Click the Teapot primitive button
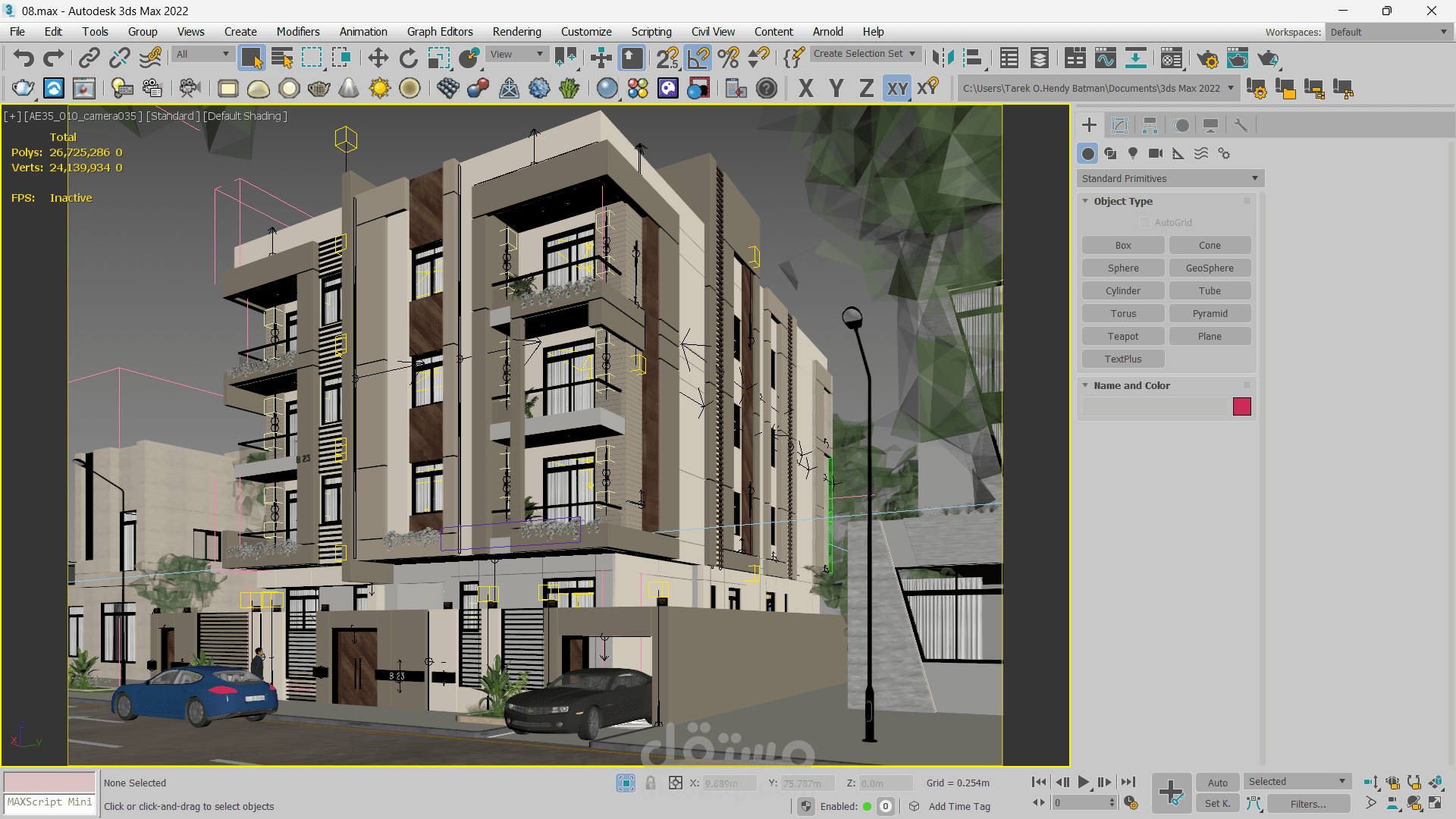Image resolution: width=1456 pixels, height=819 pixels. tap(1122, 337)
